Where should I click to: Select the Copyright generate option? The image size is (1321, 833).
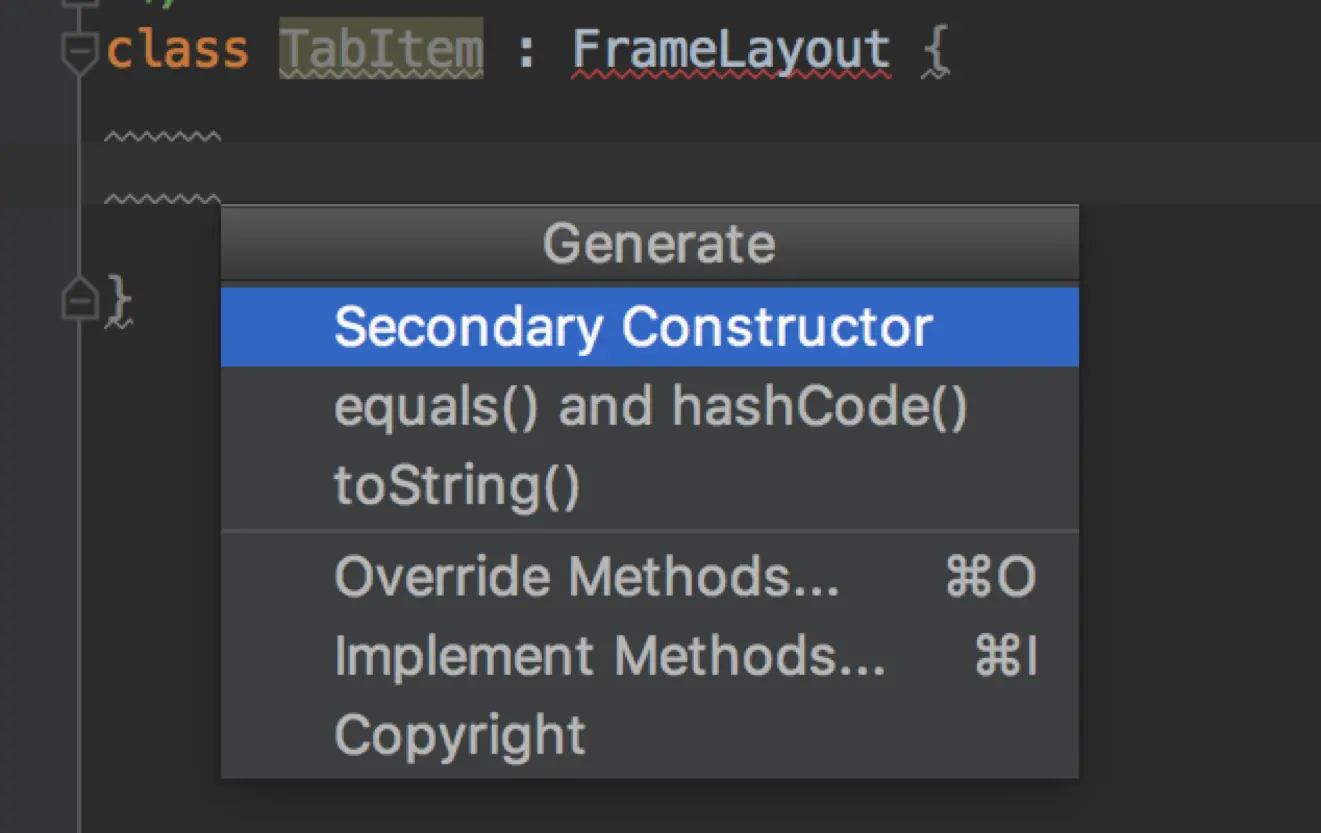[x=459, y=736]
